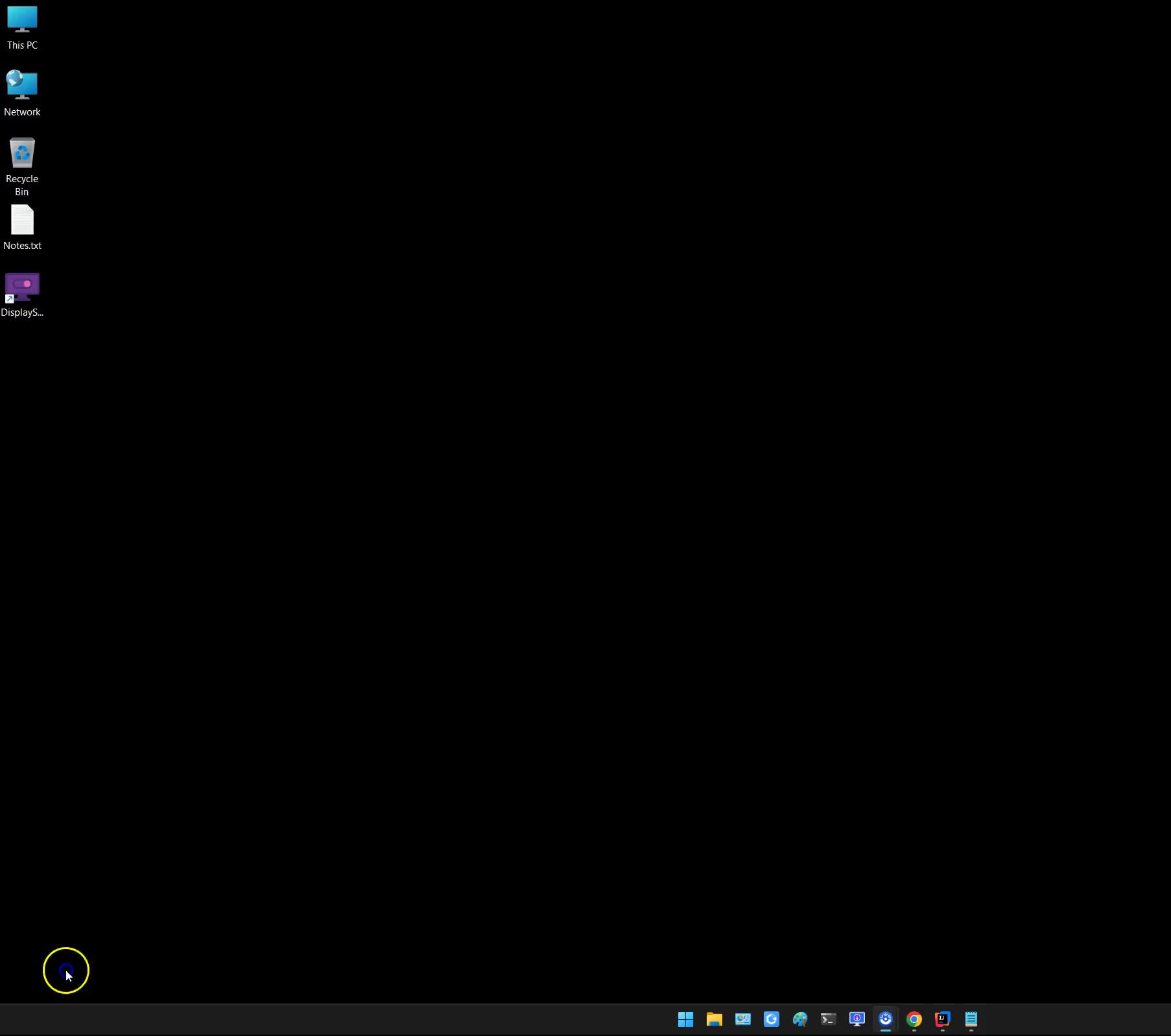Image resolution: width=1171 pixels, height=1036 pixels.
Task: Open Control Panel from the taskbar
Action: coord(742,1019)
